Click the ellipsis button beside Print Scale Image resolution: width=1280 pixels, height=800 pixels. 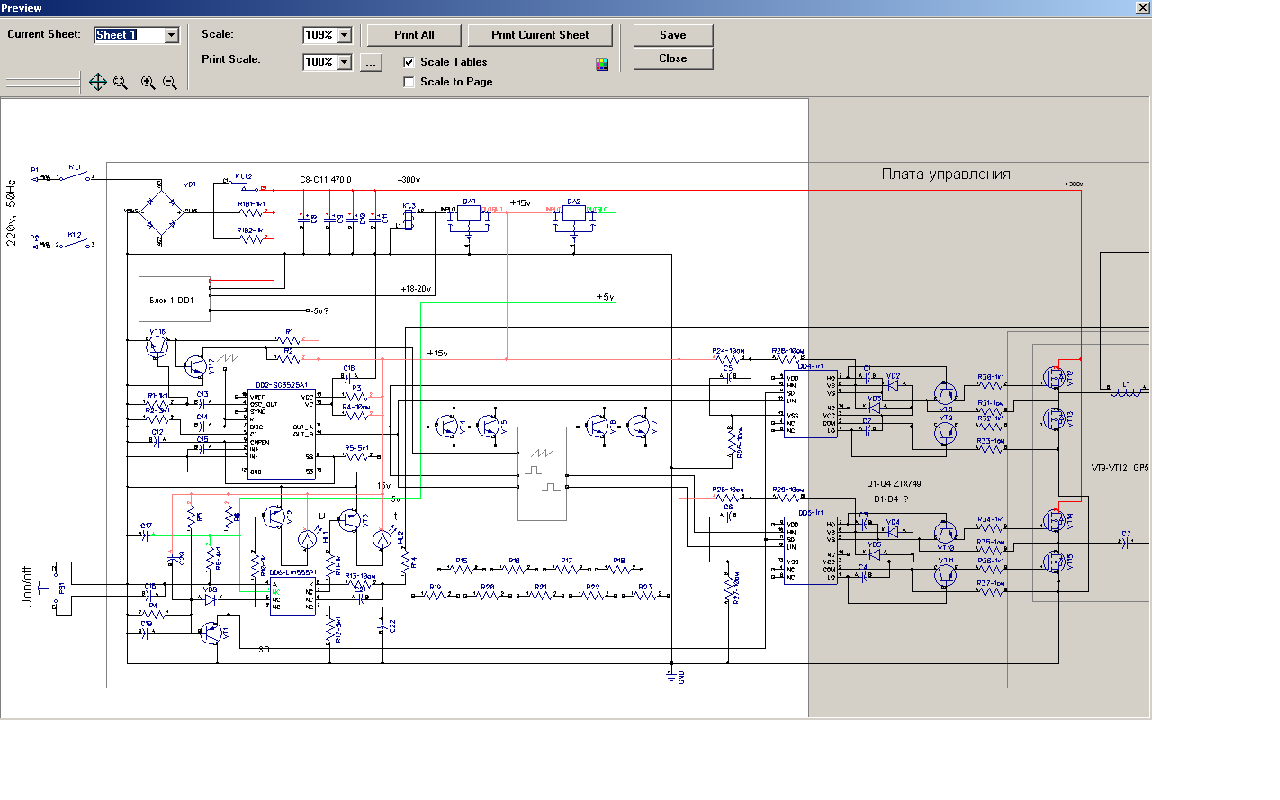pyautogui.click(x=370, y=62)
